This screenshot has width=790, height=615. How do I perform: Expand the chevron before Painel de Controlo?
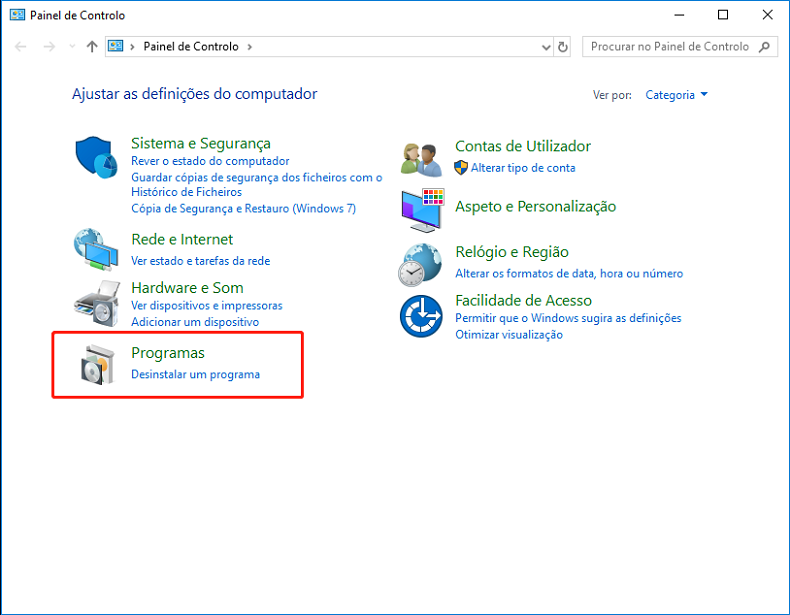(x=133, y=47)
